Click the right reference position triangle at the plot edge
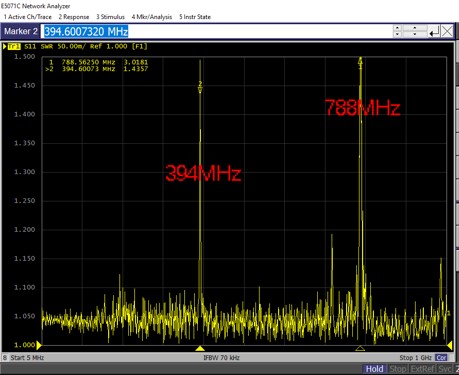Screen dimensions: 459x375 pyautogui.click(x=450, y=345)
